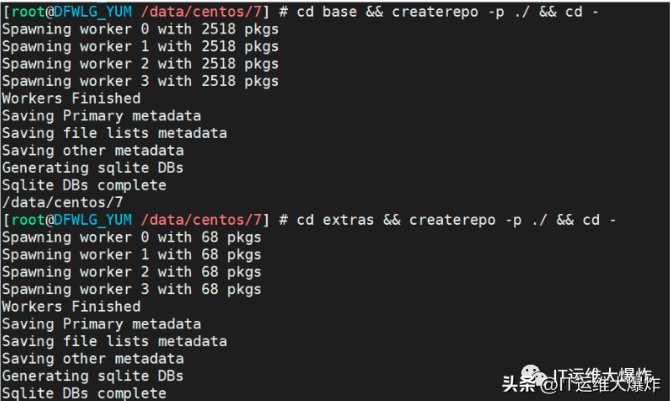
Task: Click 'Spawning worker 3 with 68 pkgs' line
Action: click(x=131, y=289)
